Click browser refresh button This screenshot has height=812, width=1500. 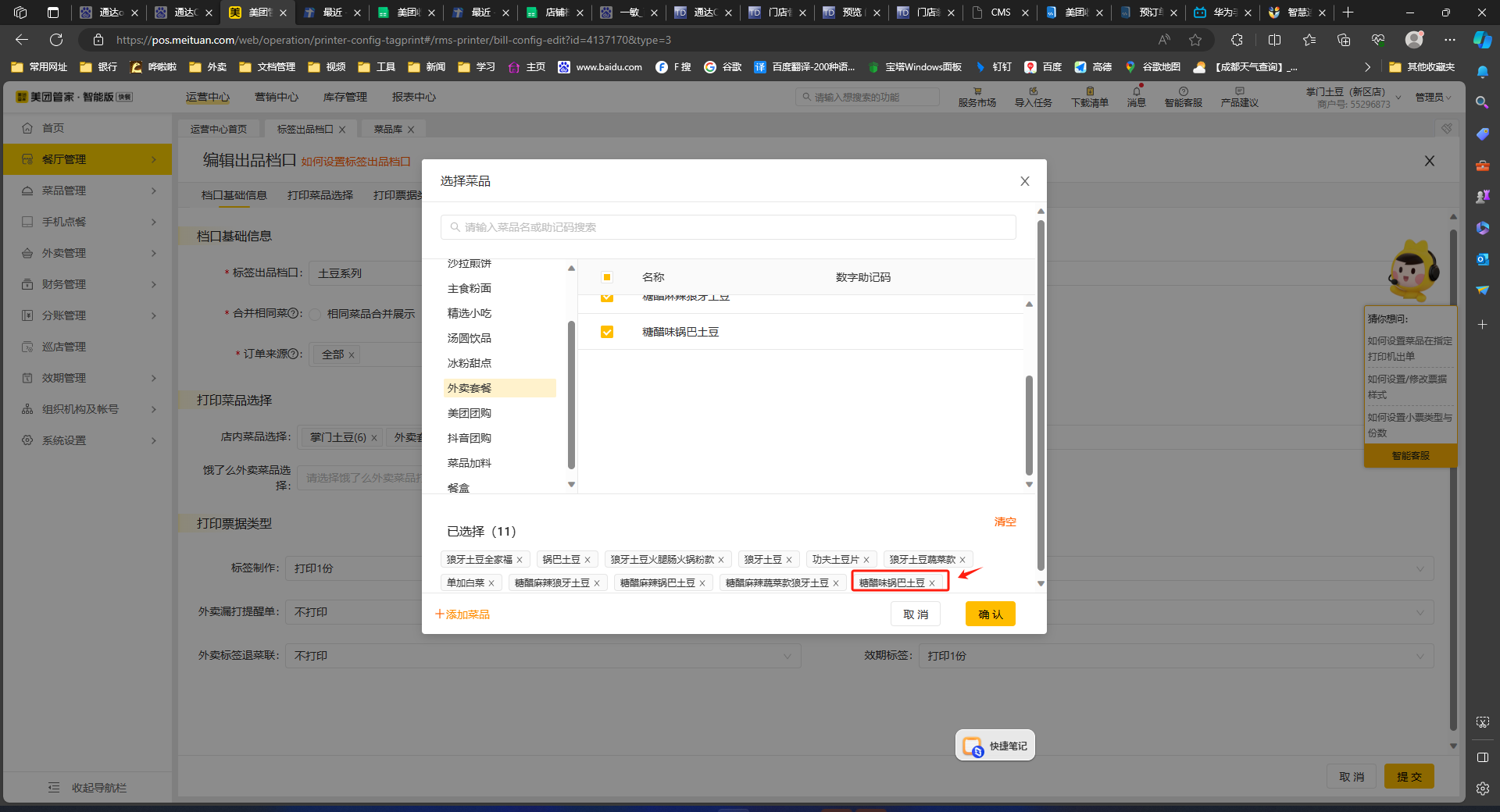pyautogui.click(x=56, y=40)
